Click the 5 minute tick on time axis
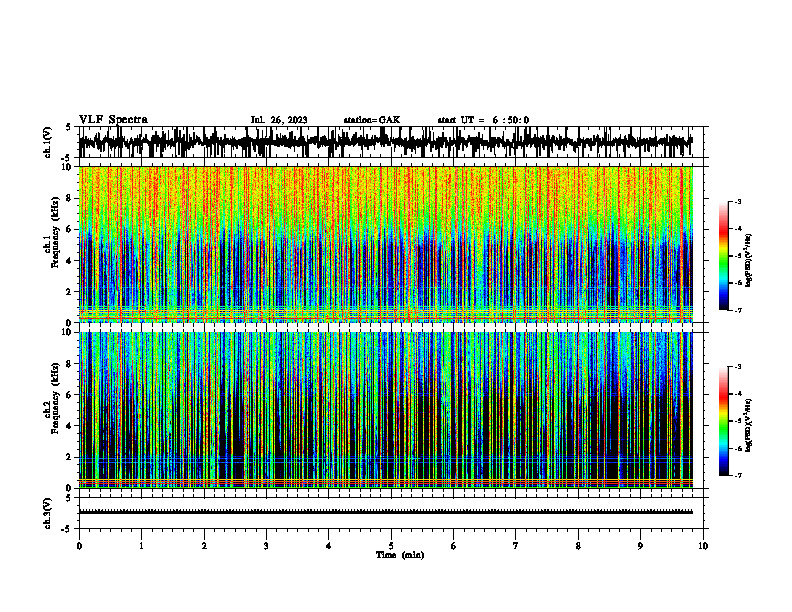This screenshot has width=792, height=612. pyautogui.click(x=391, y=546)
